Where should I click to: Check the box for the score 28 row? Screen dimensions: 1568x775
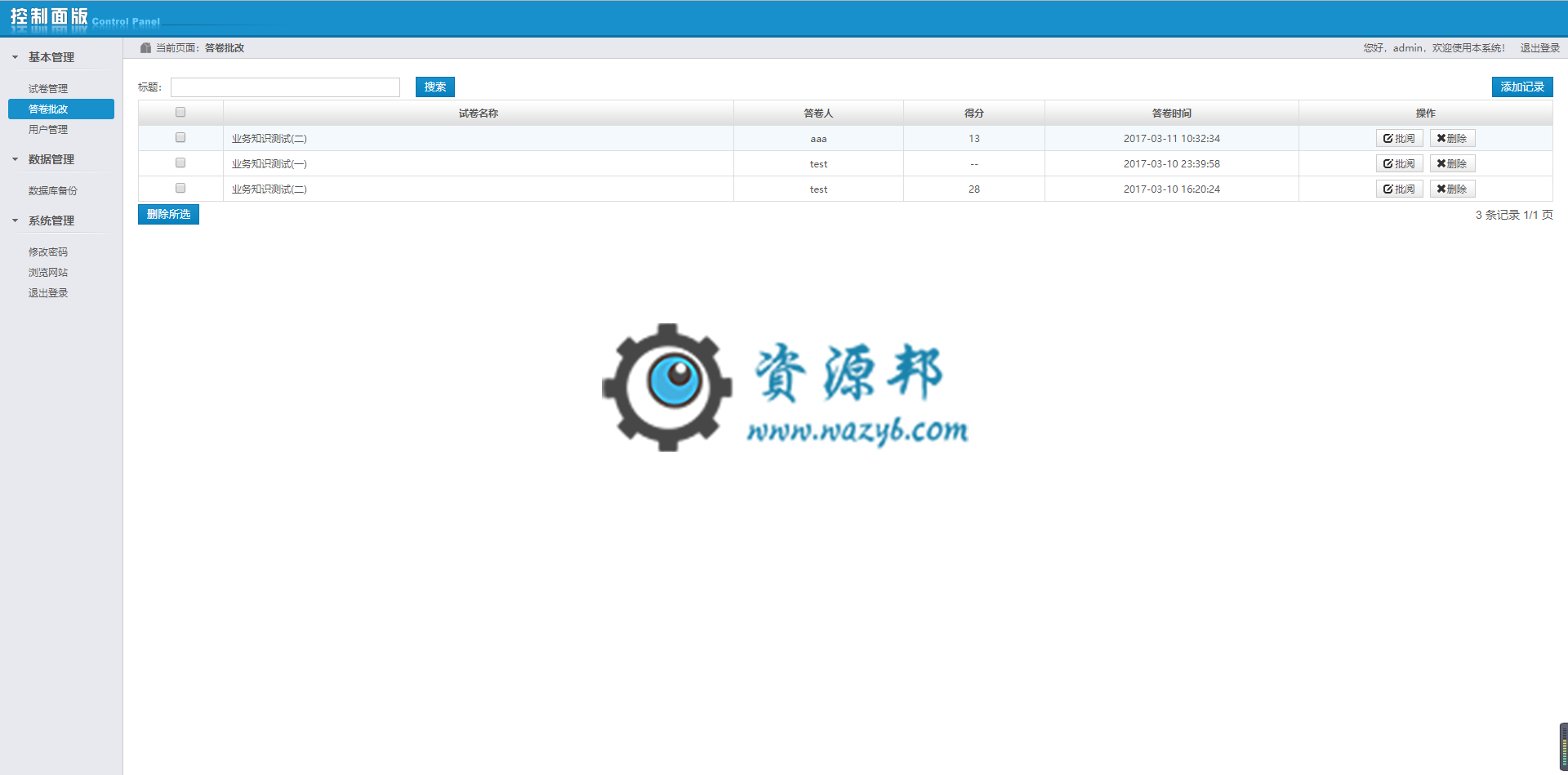click(180, 189)
